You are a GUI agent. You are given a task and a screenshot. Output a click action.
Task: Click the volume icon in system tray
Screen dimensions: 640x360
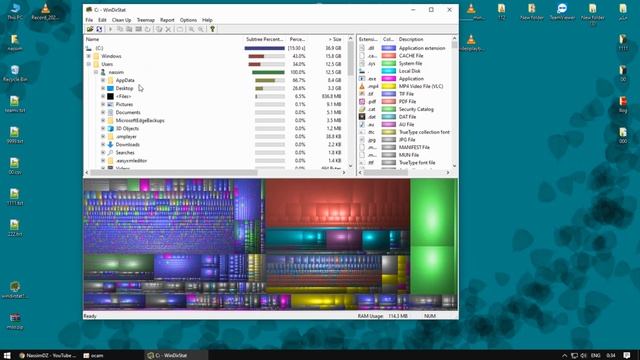click(x=583, y=355)
